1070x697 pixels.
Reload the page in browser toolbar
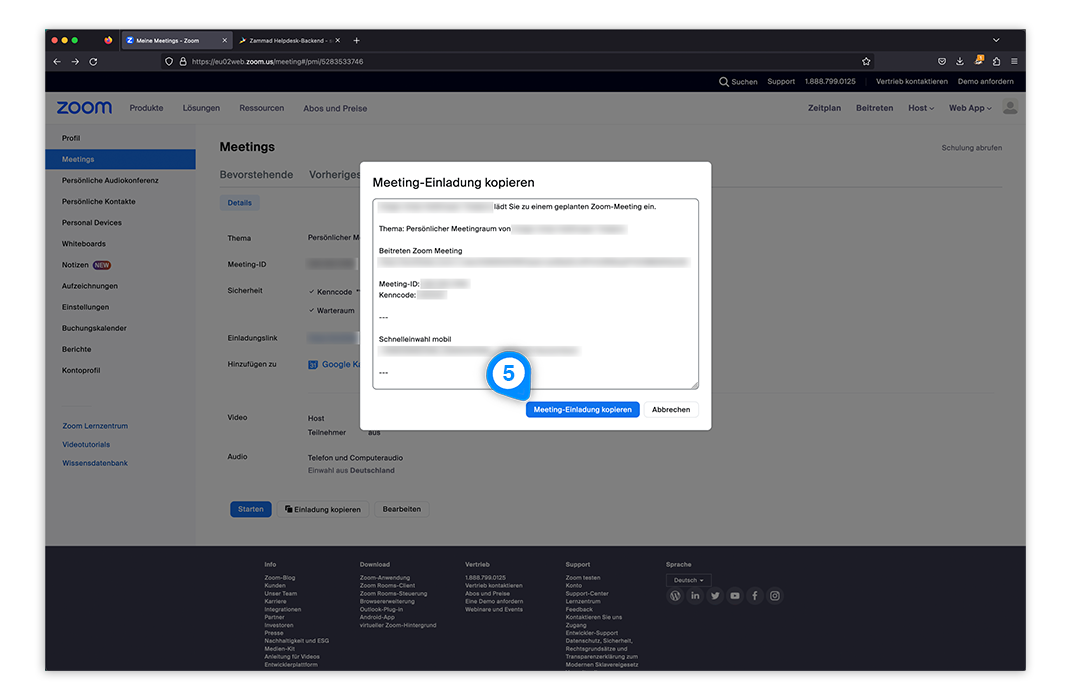click(x=93, y=61)
